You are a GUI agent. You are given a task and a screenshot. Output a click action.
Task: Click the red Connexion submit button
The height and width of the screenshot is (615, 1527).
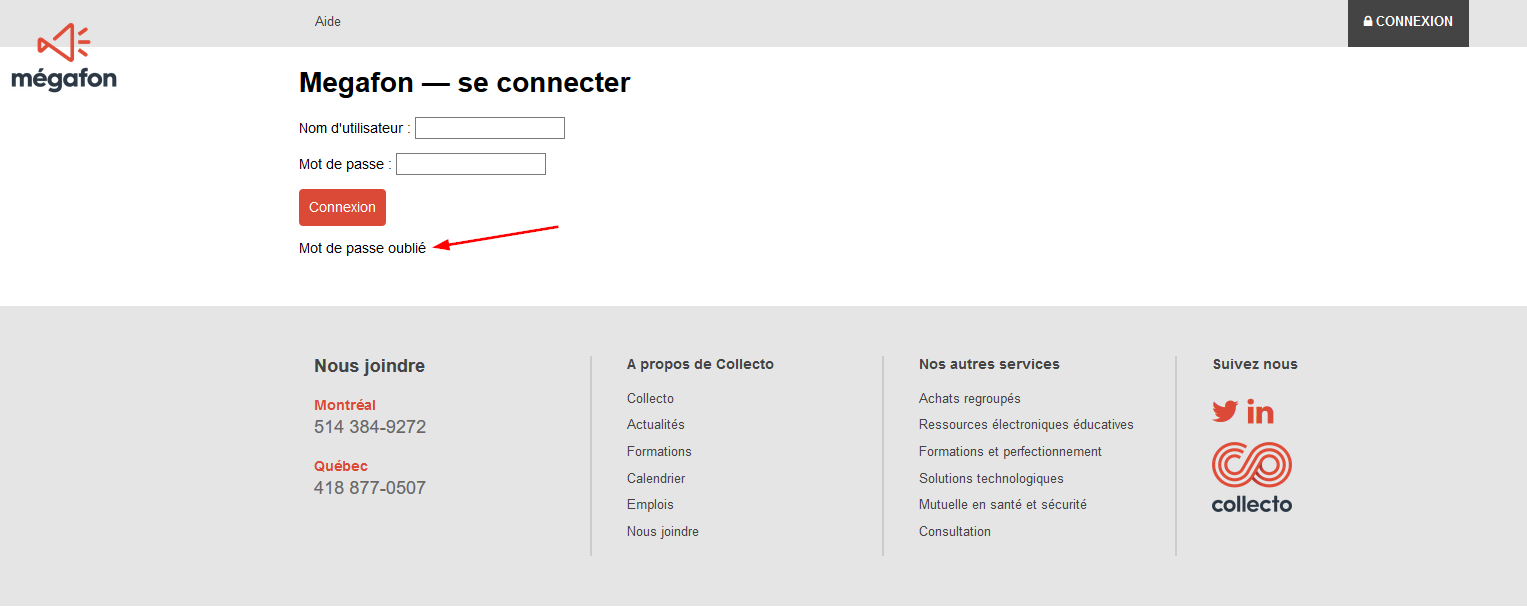pyautogui.click(x=342, y=207)
